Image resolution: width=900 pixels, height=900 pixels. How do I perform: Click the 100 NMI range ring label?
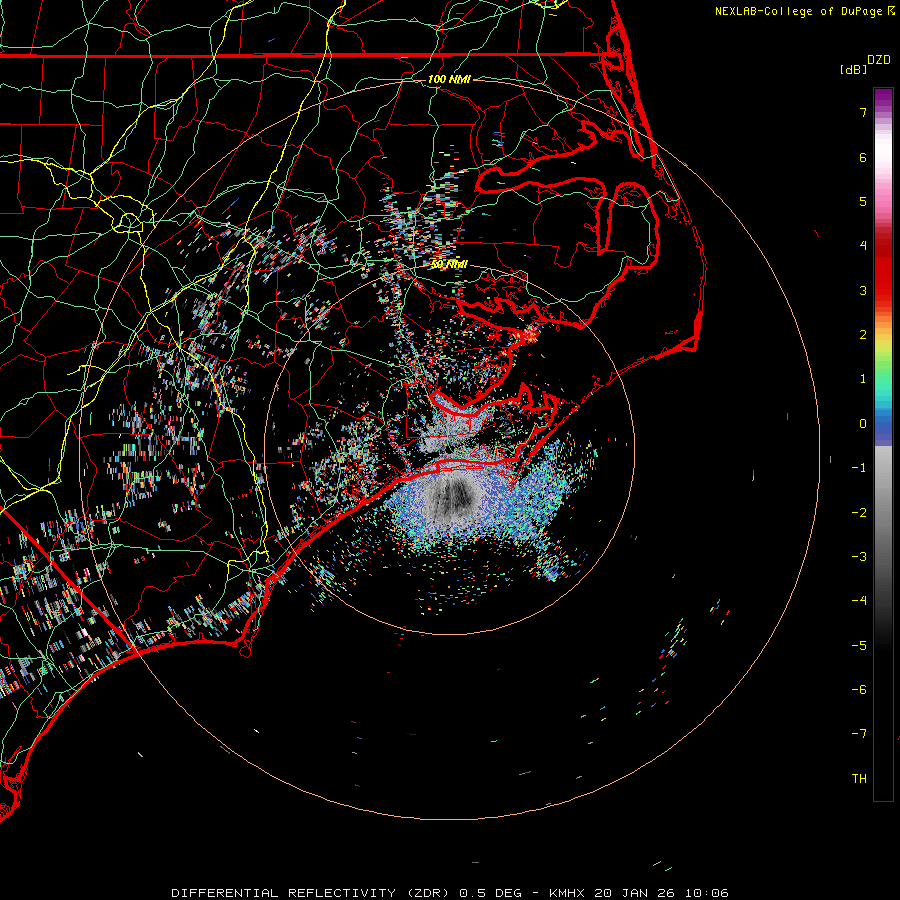point(449,79)
